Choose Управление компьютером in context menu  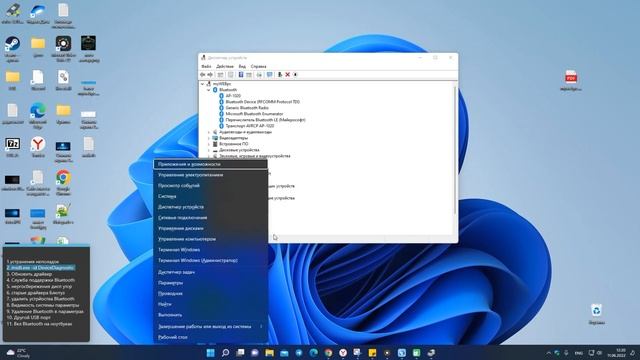211,239
